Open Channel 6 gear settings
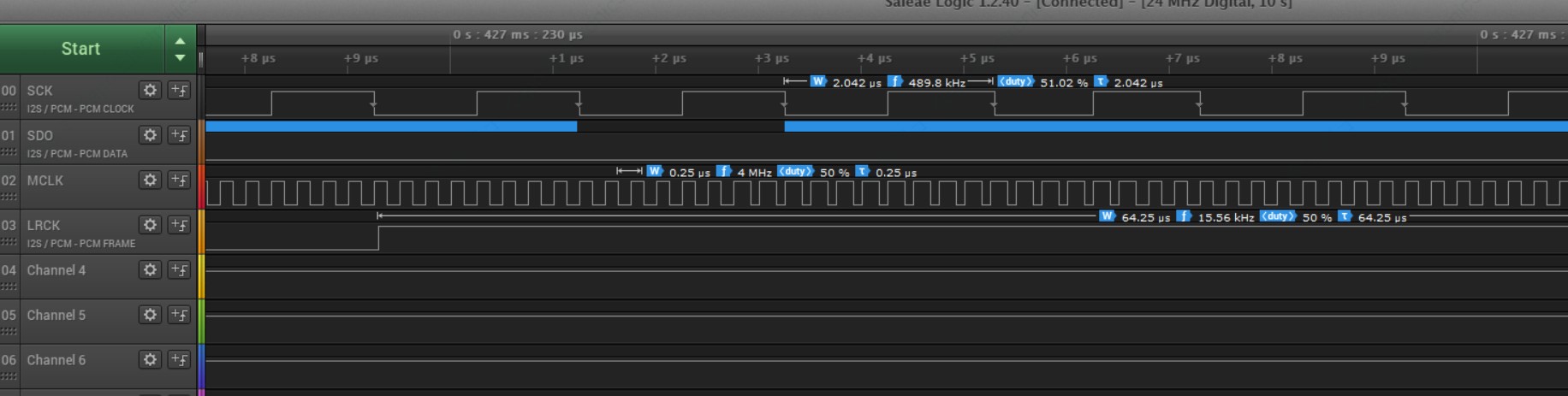This screenshot has height=396, width=1568. [150, 359]
